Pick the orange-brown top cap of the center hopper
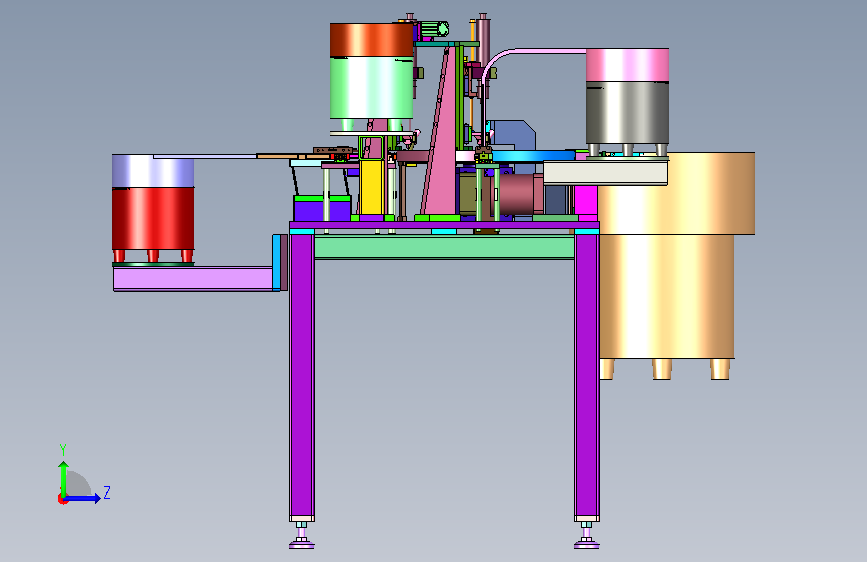Viewport: 867px width, 562px height. [372, 40]
